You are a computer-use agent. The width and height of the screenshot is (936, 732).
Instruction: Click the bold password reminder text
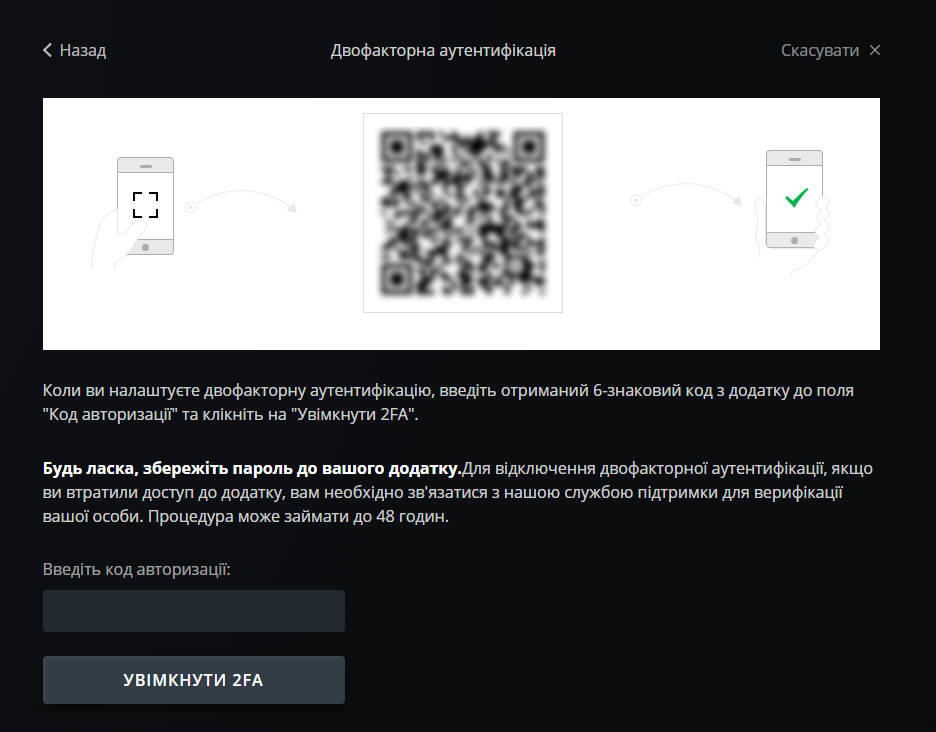pyautogui.click(x=252, y=468)
